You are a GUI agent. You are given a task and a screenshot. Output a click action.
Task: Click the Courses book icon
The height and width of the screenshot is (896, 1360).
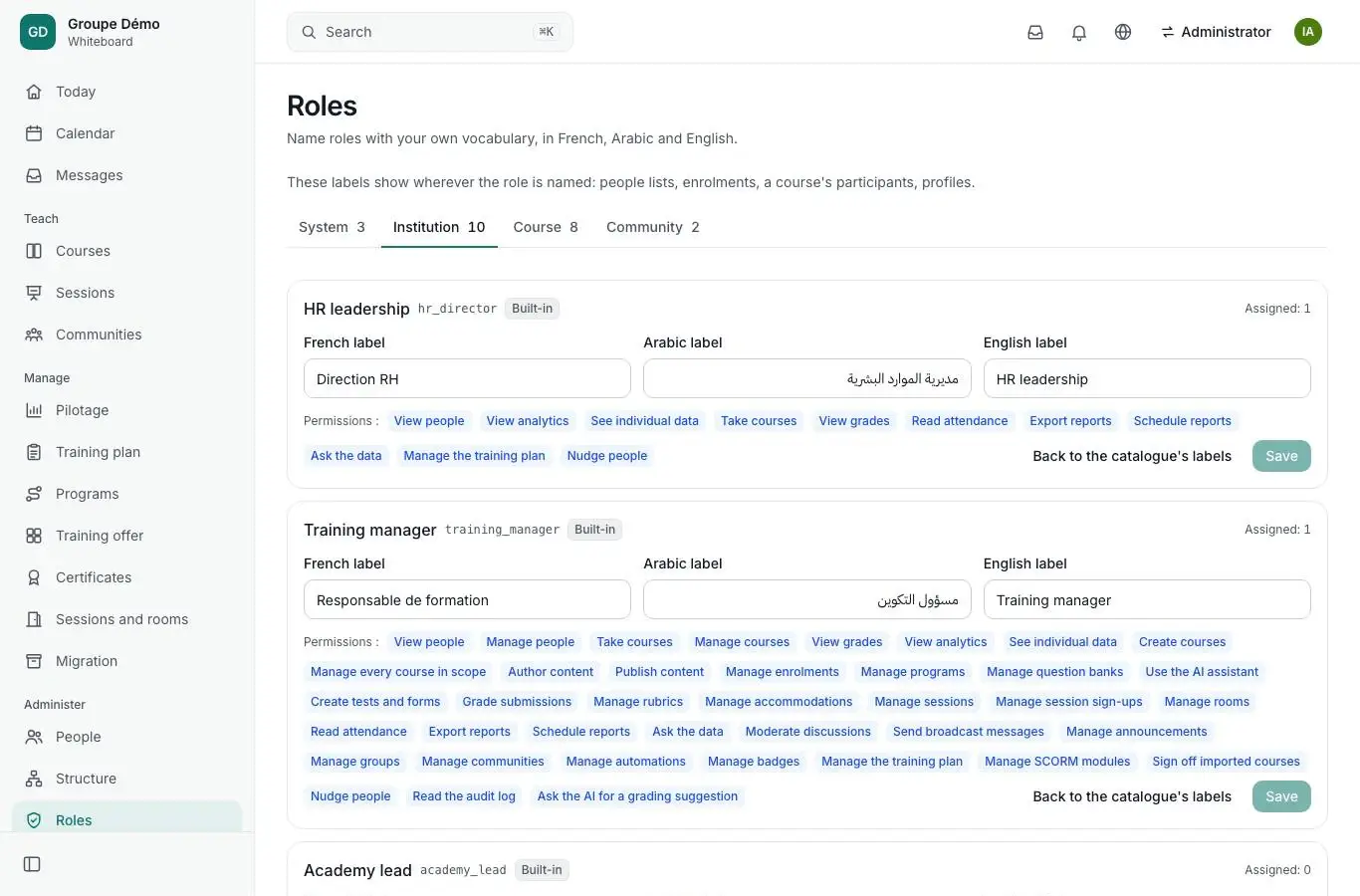(x=34, y=251)
